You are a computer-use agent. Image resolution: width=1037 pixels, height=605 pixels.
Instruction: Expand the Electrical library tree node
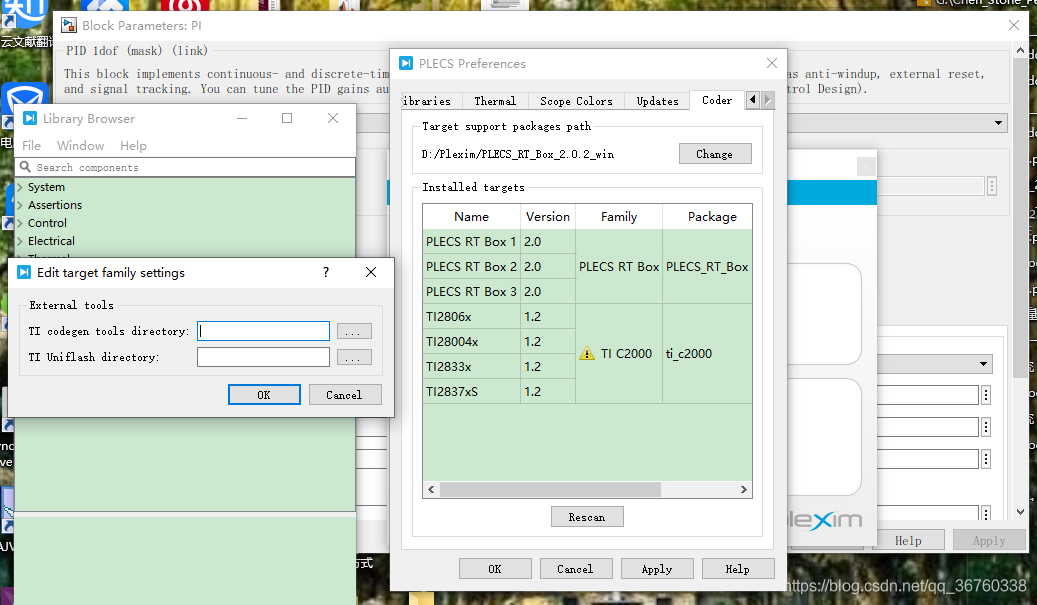pyautogui.click(x=20, y=241)
